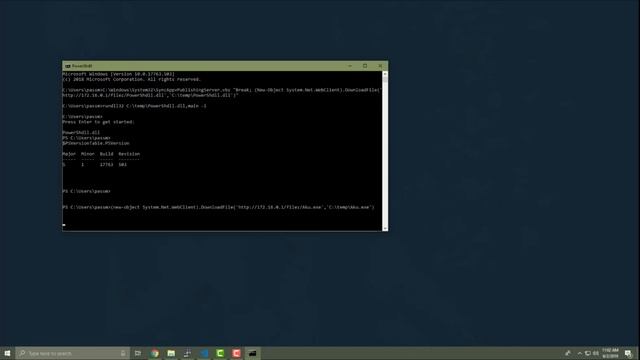Click the 'Major' column header in output

pyautogui.click(x=69, y=154)
